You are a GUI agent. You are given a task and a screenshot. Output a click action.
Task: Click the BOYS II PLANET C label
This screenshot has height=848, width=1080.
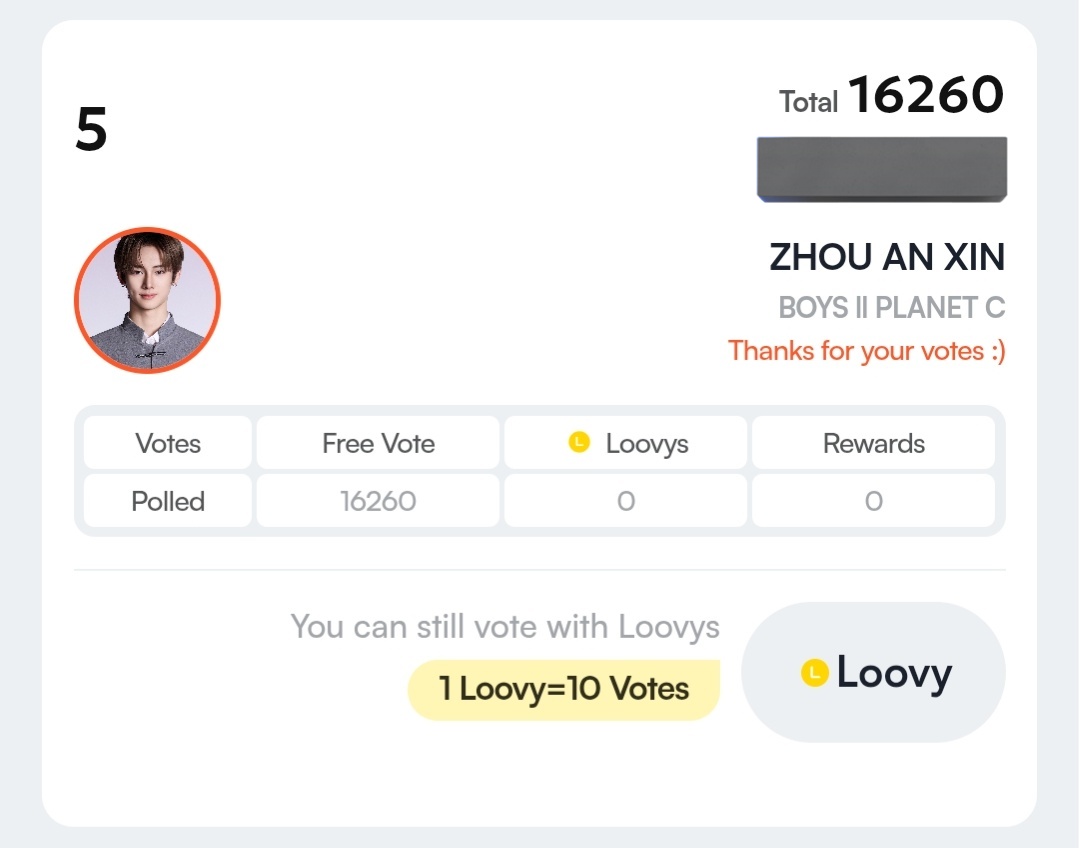891,308
